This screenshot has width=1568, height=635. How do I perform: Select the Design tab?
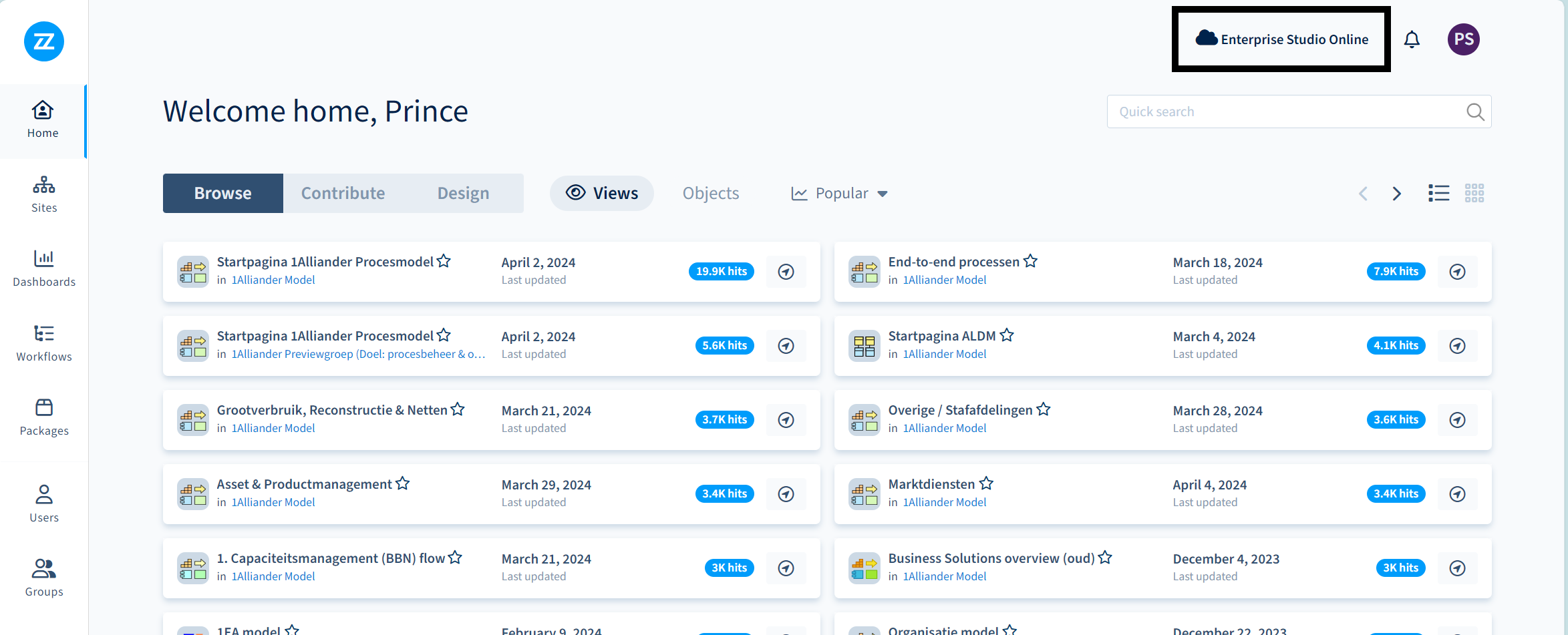[463, 194]
